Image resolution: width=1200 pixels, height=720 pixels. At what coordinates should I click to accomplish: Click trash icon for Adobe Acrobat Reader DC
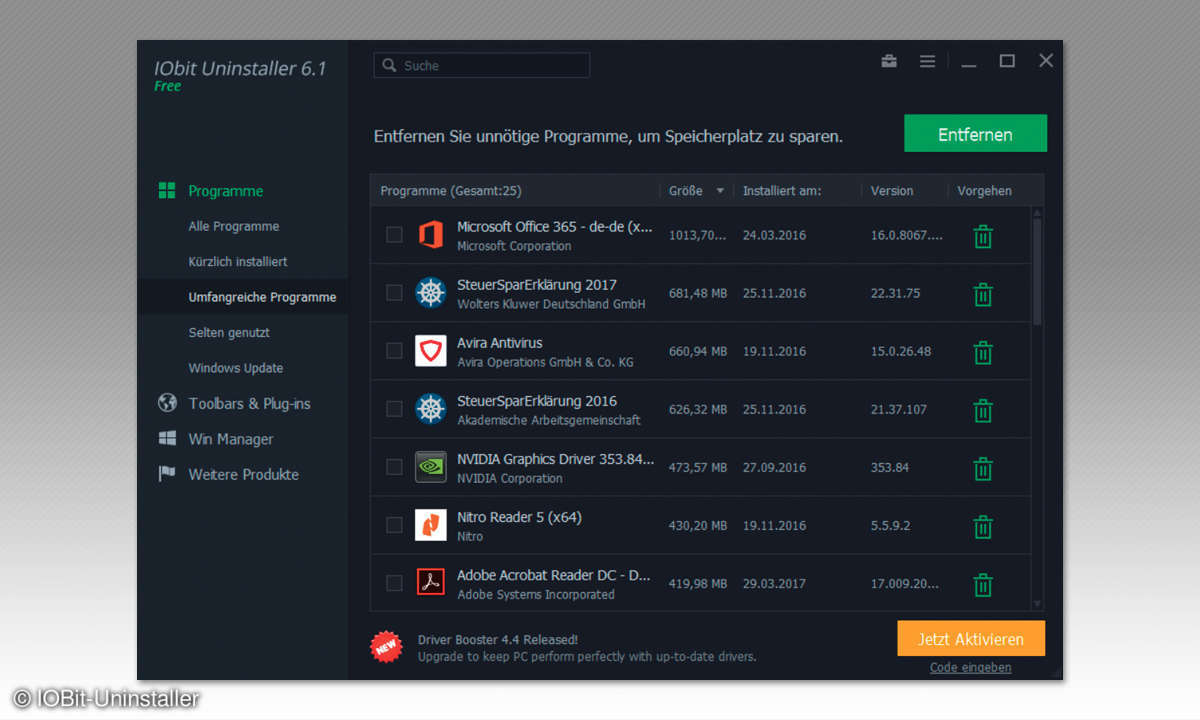coord(983,584)
